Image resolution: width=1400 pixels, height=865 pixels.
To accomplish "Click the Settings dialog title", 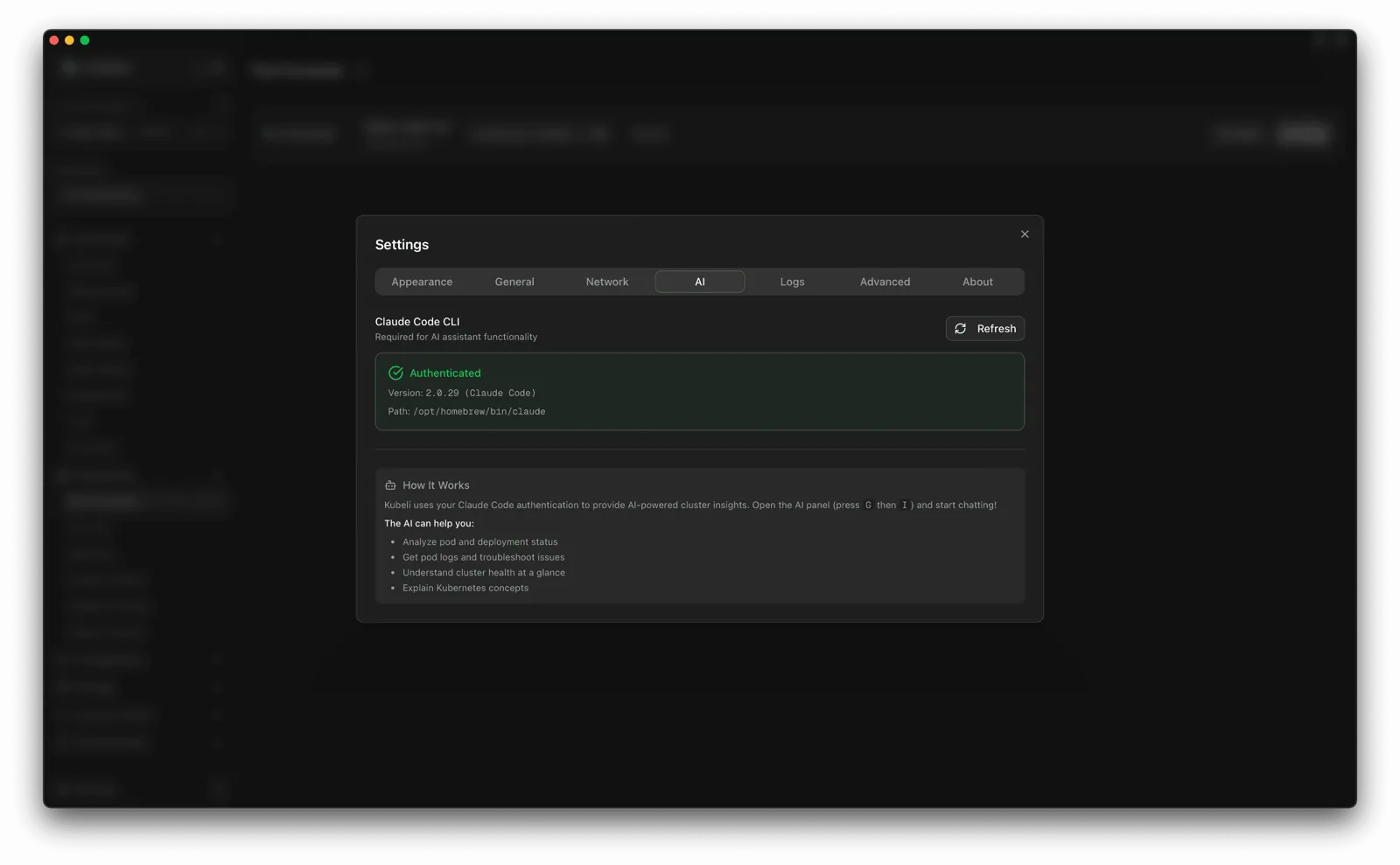I will point(402,245).
